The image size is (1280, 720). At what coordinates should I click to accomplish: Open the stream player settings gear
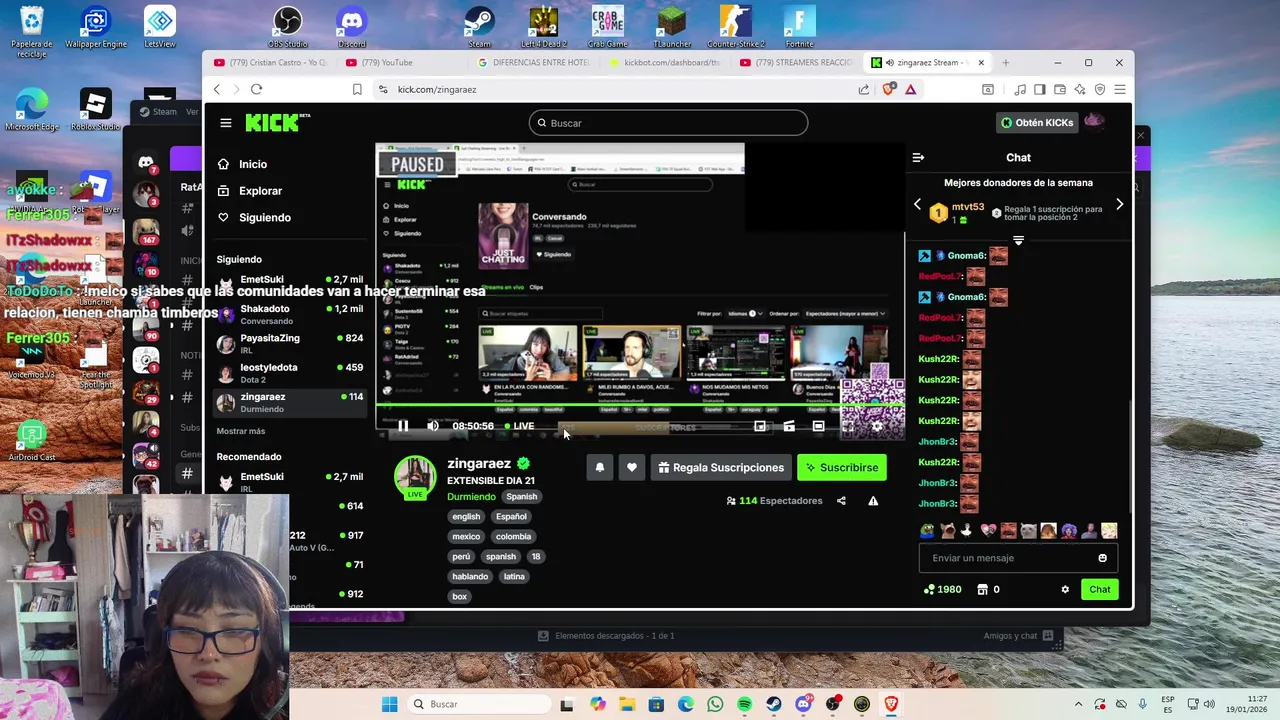click(x=877, y=426)
